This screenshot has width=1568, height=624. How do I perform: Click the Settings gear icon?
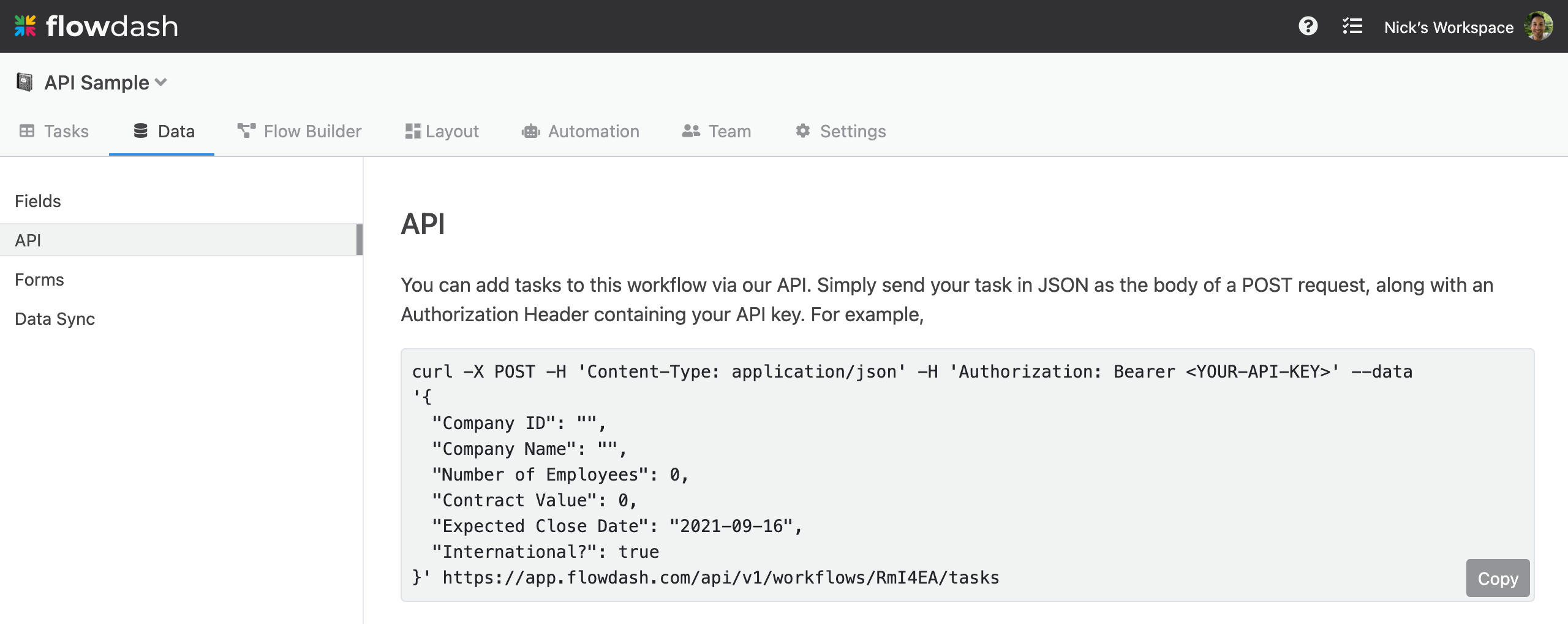(802, 131)
